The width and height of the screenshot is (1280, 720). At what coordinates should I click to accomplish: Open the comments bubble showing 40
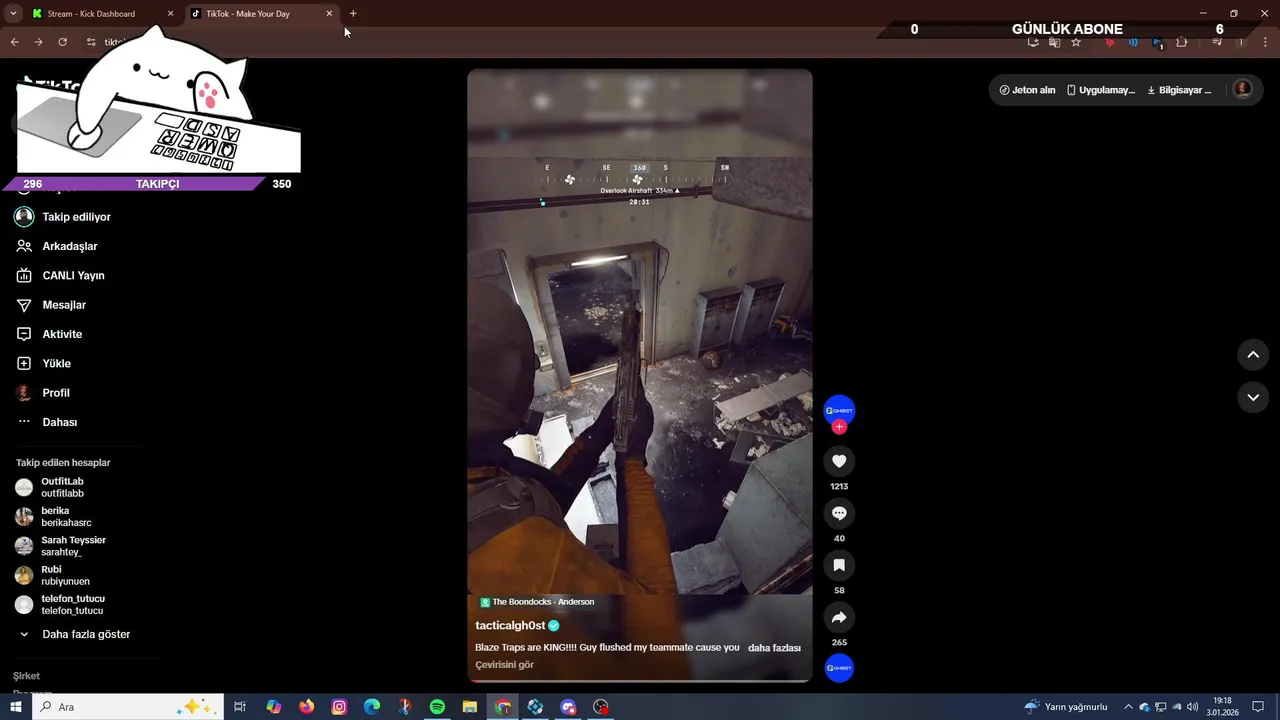click(x=839, y=513)
